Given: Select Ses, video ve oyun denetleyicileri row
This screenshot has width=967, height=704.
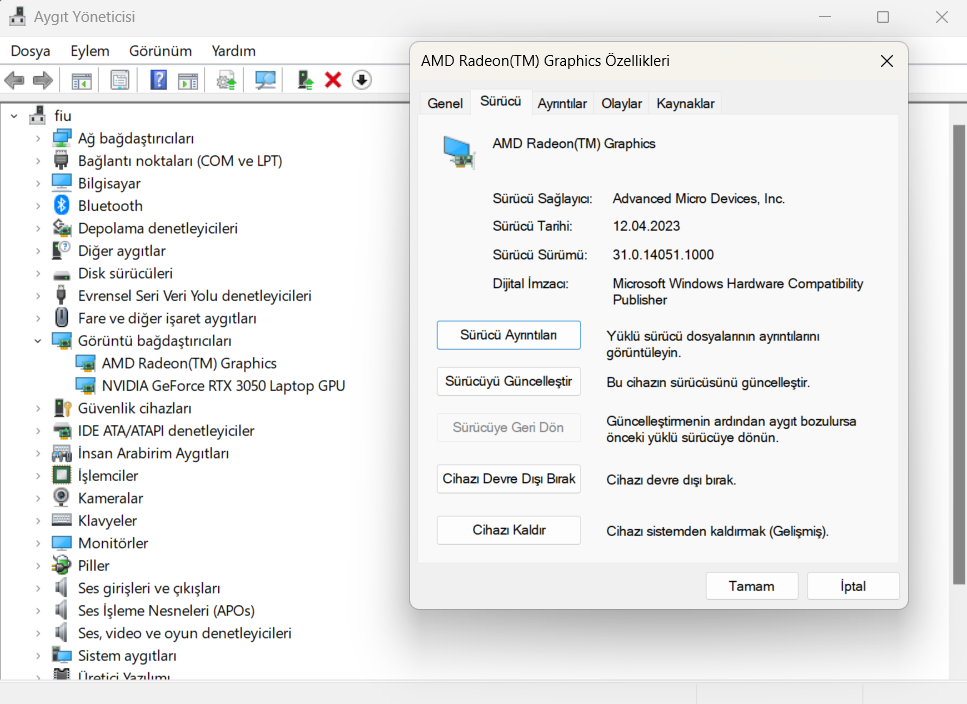Looking at the screenshot, I should (184, 633).
